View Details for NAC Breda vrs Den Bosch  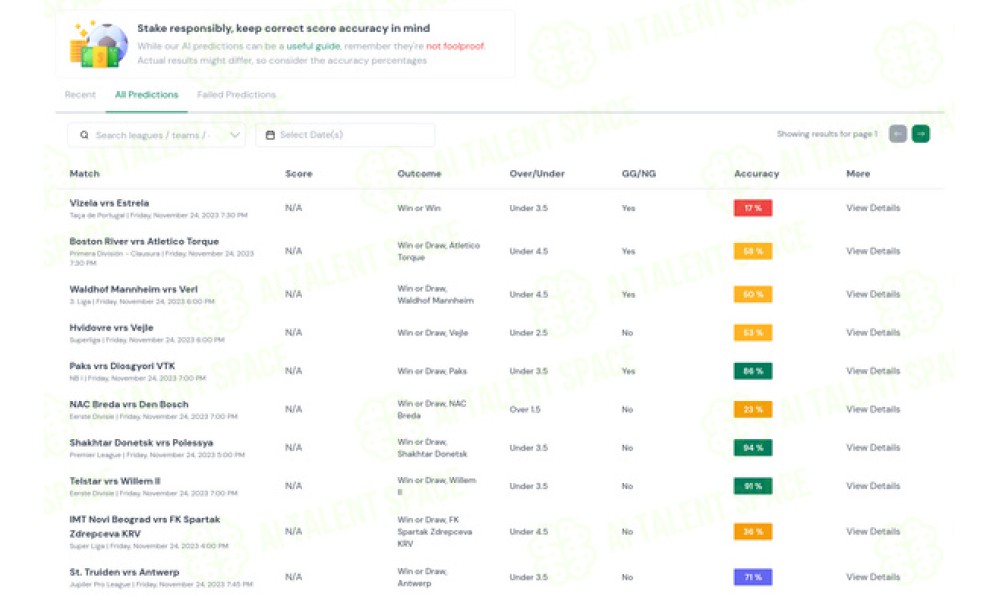873,409
